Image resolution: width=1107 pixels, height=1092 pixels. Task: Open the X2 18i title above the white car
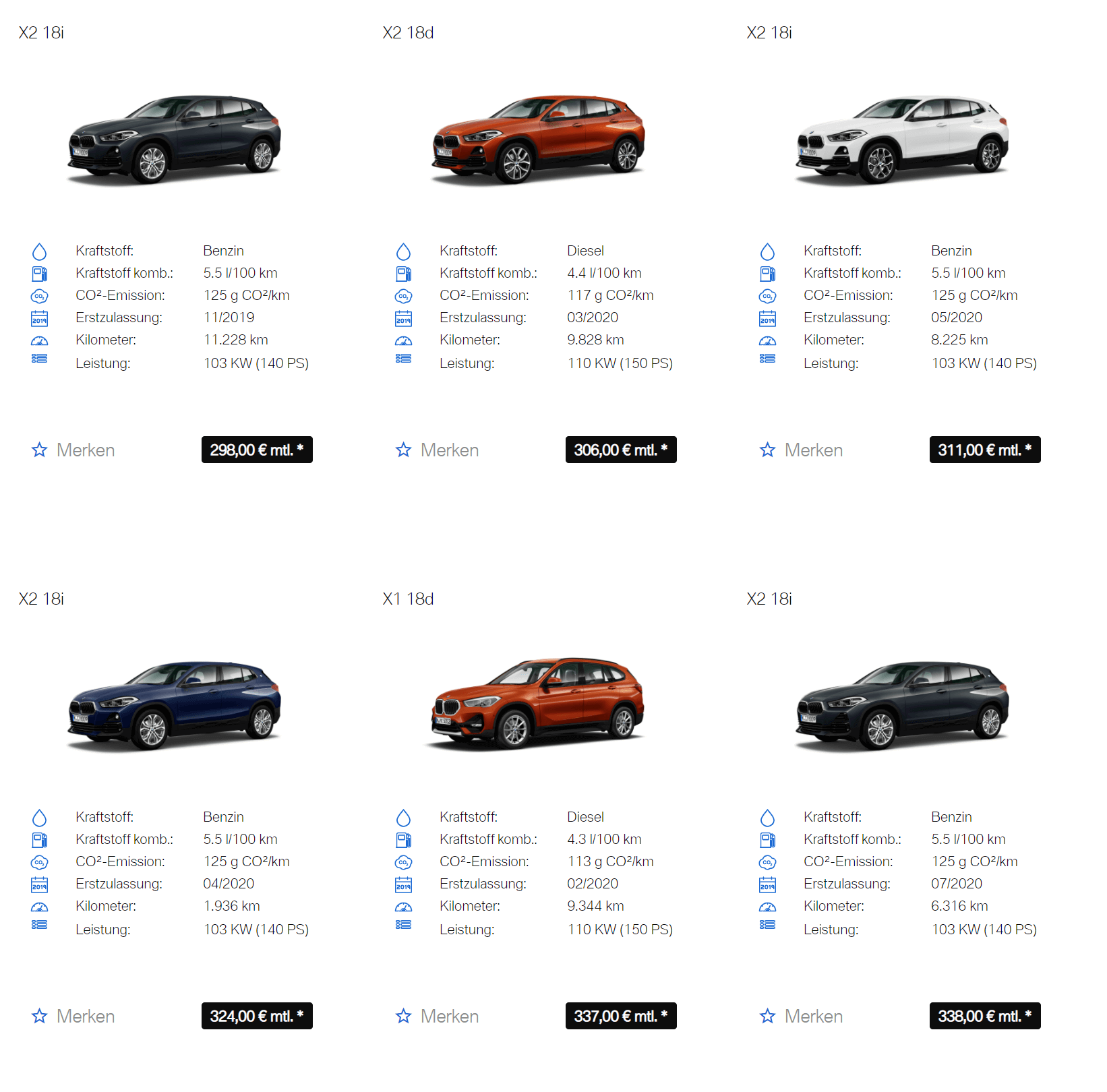tap(769, 32)
